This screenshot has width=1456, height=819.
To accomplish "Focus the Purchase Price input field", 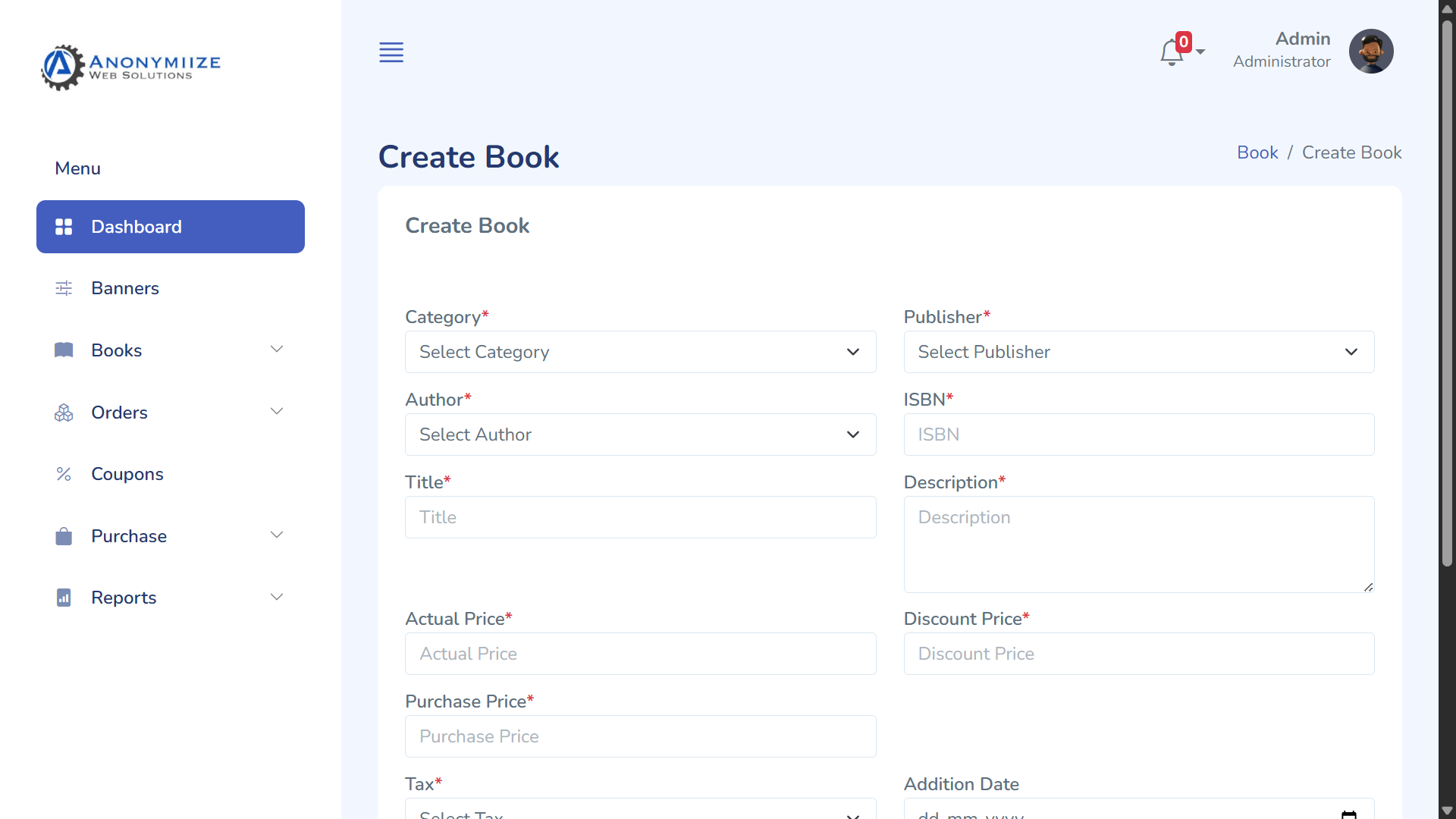I will (641, 736).
